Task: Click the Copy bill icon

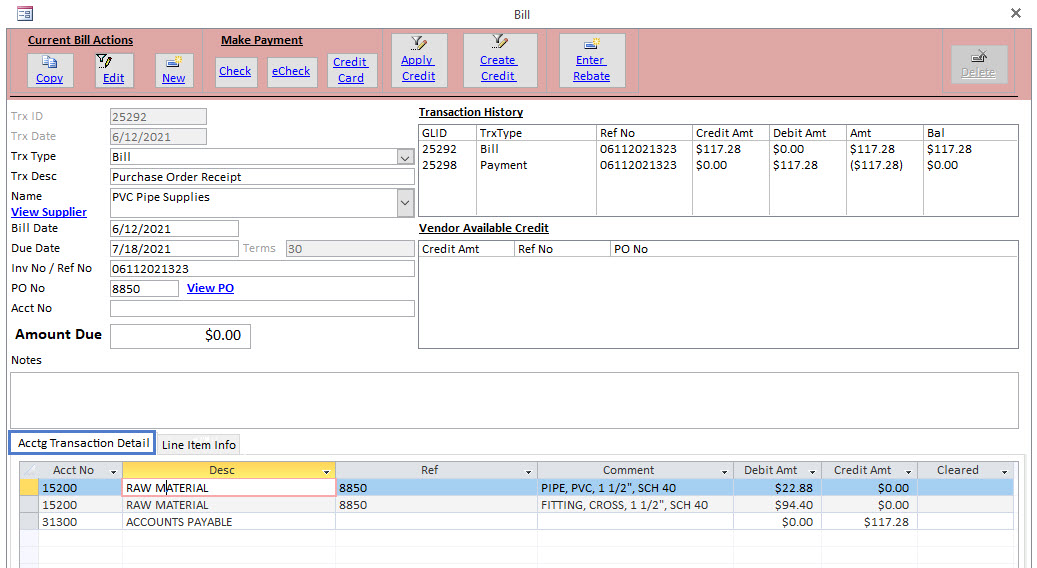Action: pos(50,63)
